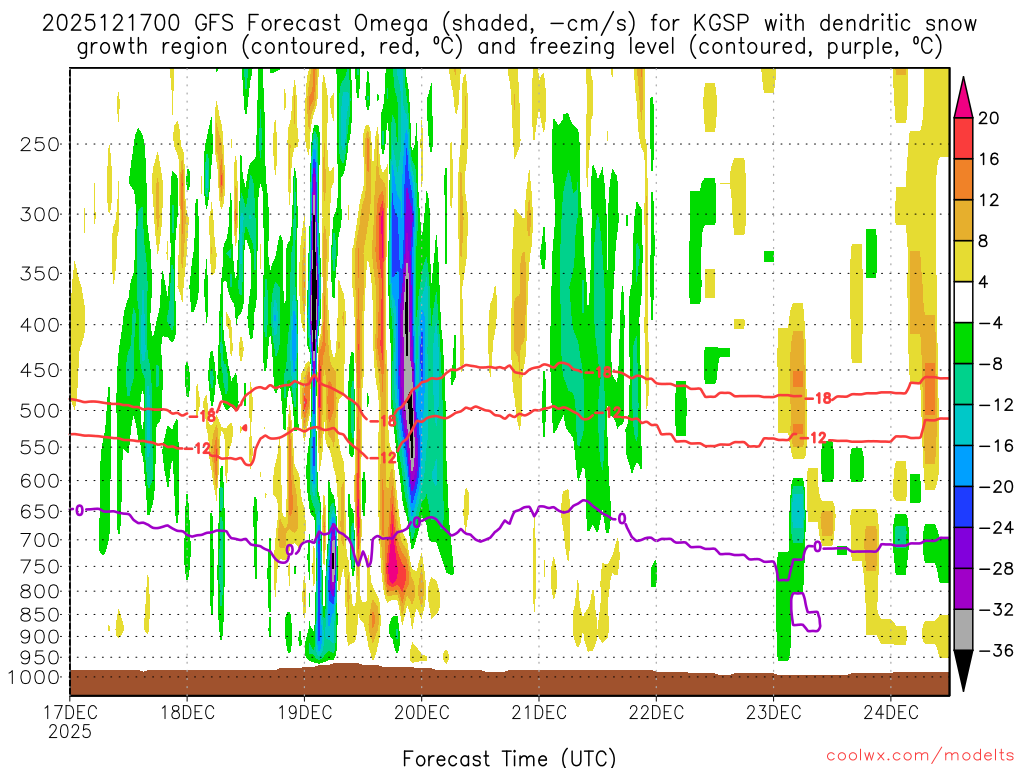Pick the orange colorbar segment between 12 and 16
Image resolution: width=1024 pixels, height=768 pixels.
(x=963, y=180)
